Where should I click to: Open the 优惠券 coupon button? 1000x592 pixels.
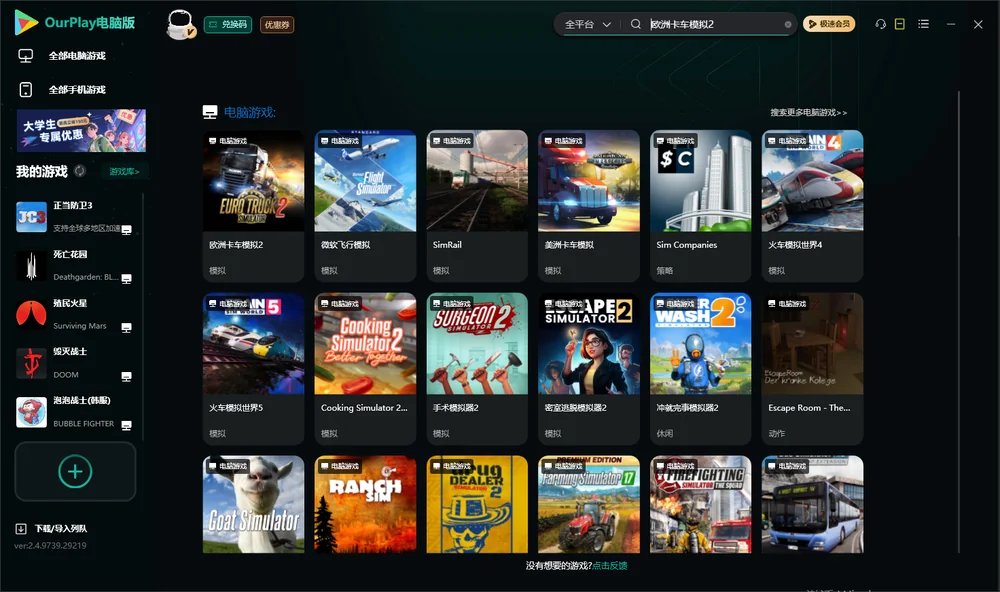277,25
